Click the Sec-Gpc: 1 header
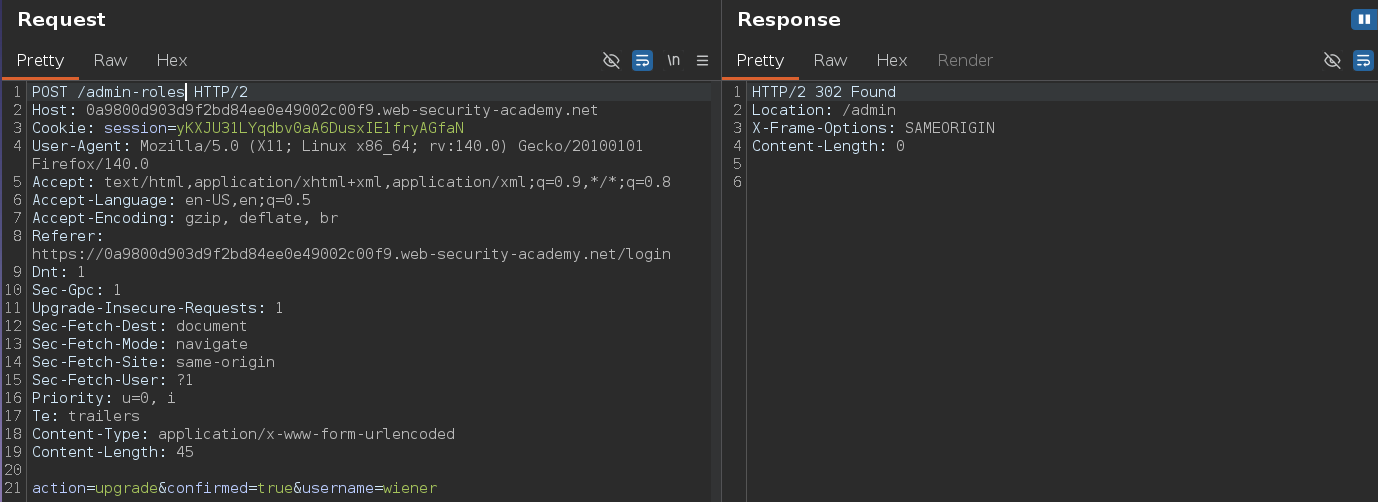Viewport: 1378px width, 502px height. (76, 290)
